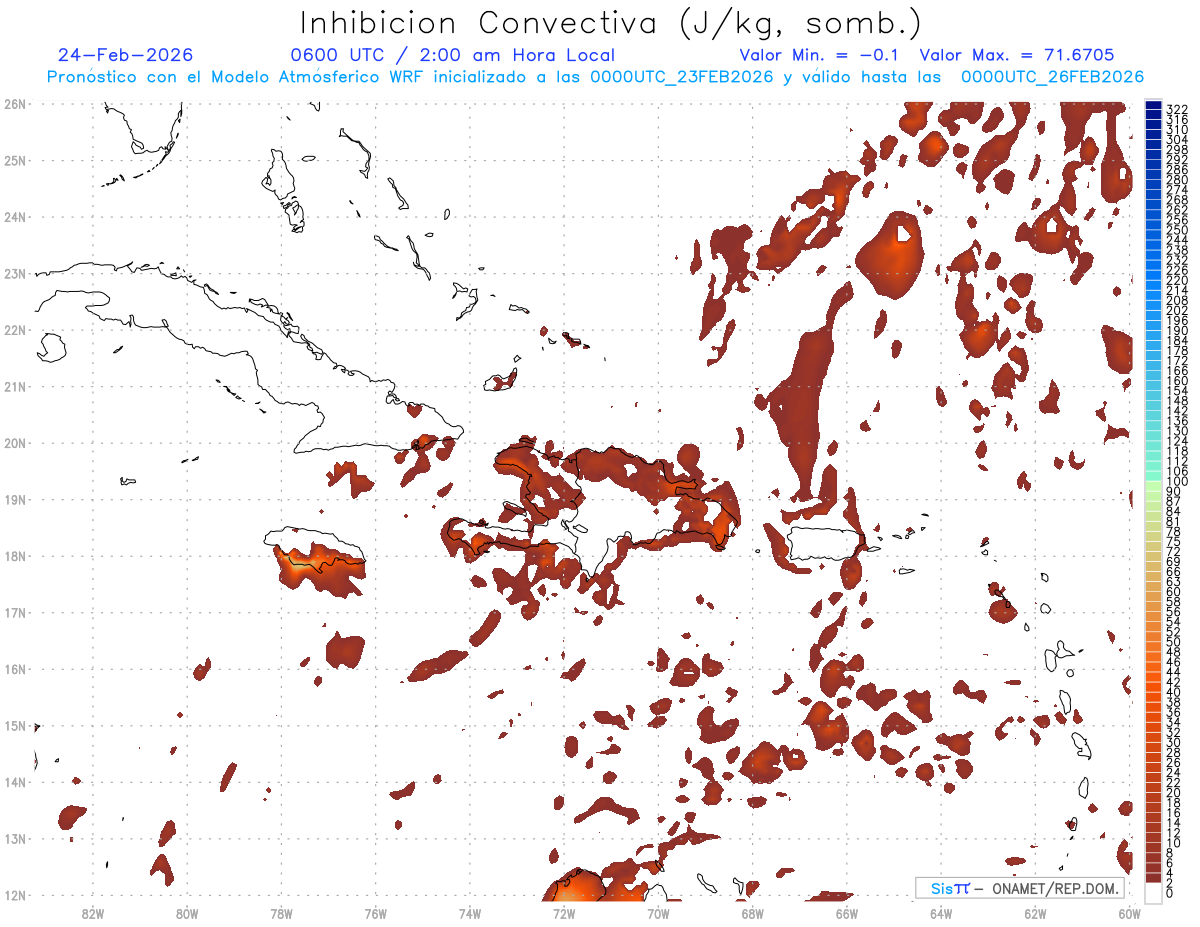Click the large orange contour blob near 23N 65W
1200x927 pixels.
coord(890,256)
